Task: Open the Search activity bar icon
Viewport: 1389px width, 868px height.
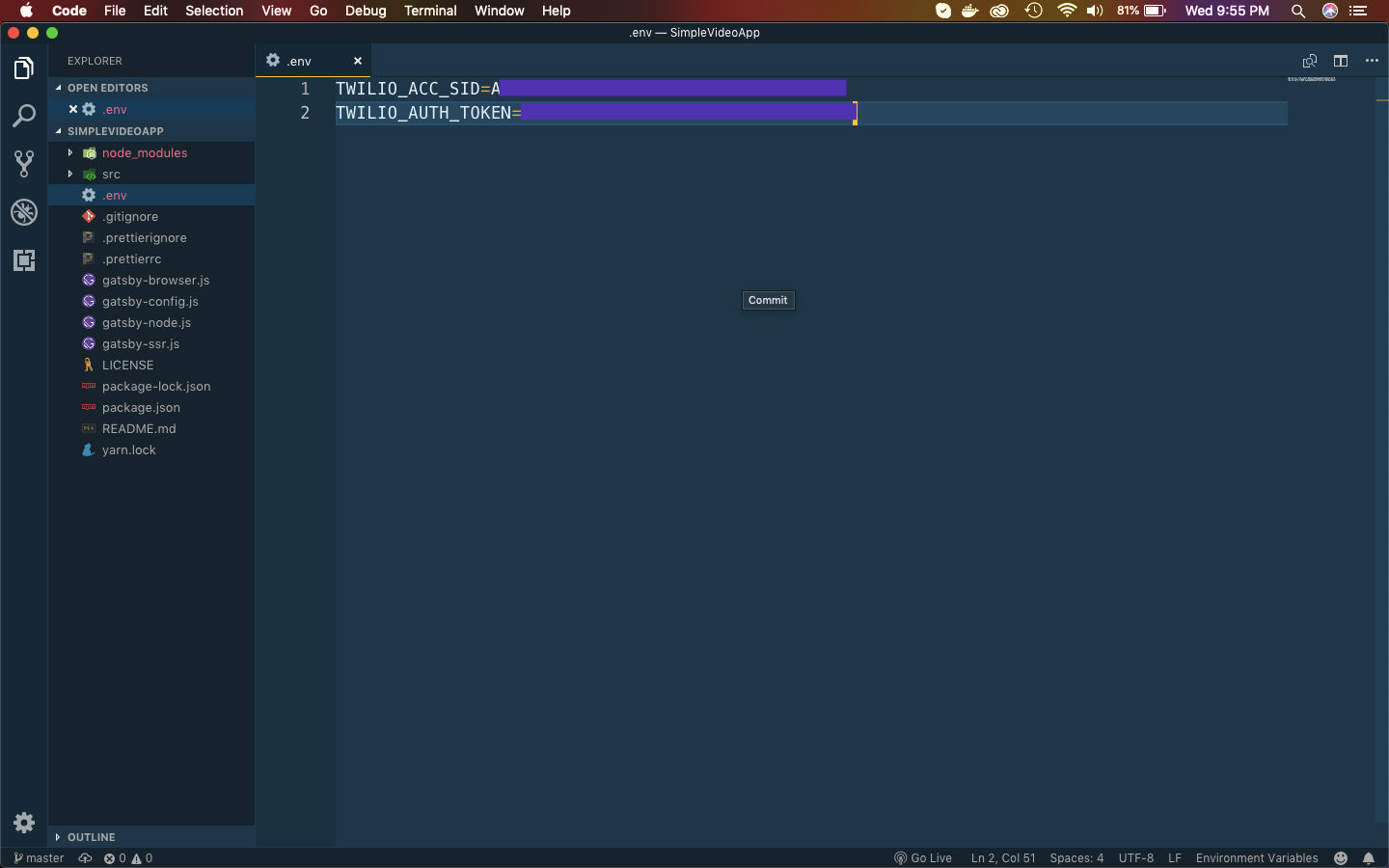Action: [x=24, y=117]
